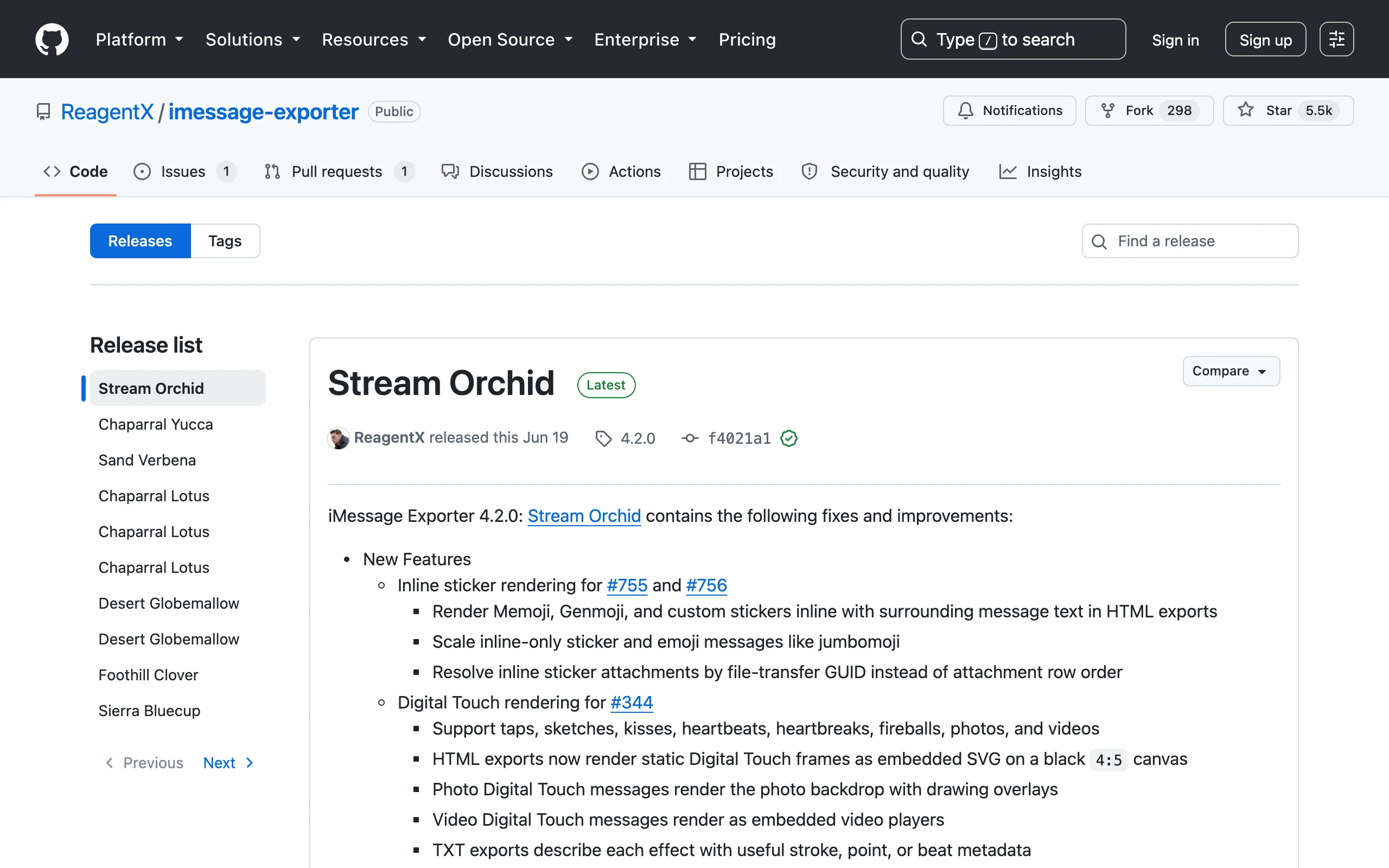Image resolution: width=1389 pixels, height=868 pixels.
Task: Select Stream Orchid in release list
Action: [x=178, y=388]
